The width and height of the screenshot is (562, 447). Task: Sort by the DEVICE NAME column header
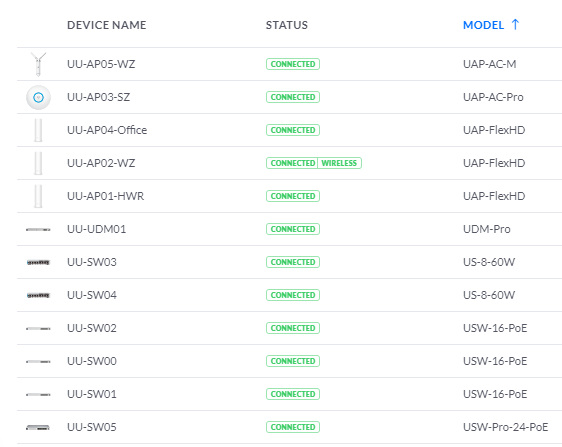pyautogui.click(x=107, y=25)
